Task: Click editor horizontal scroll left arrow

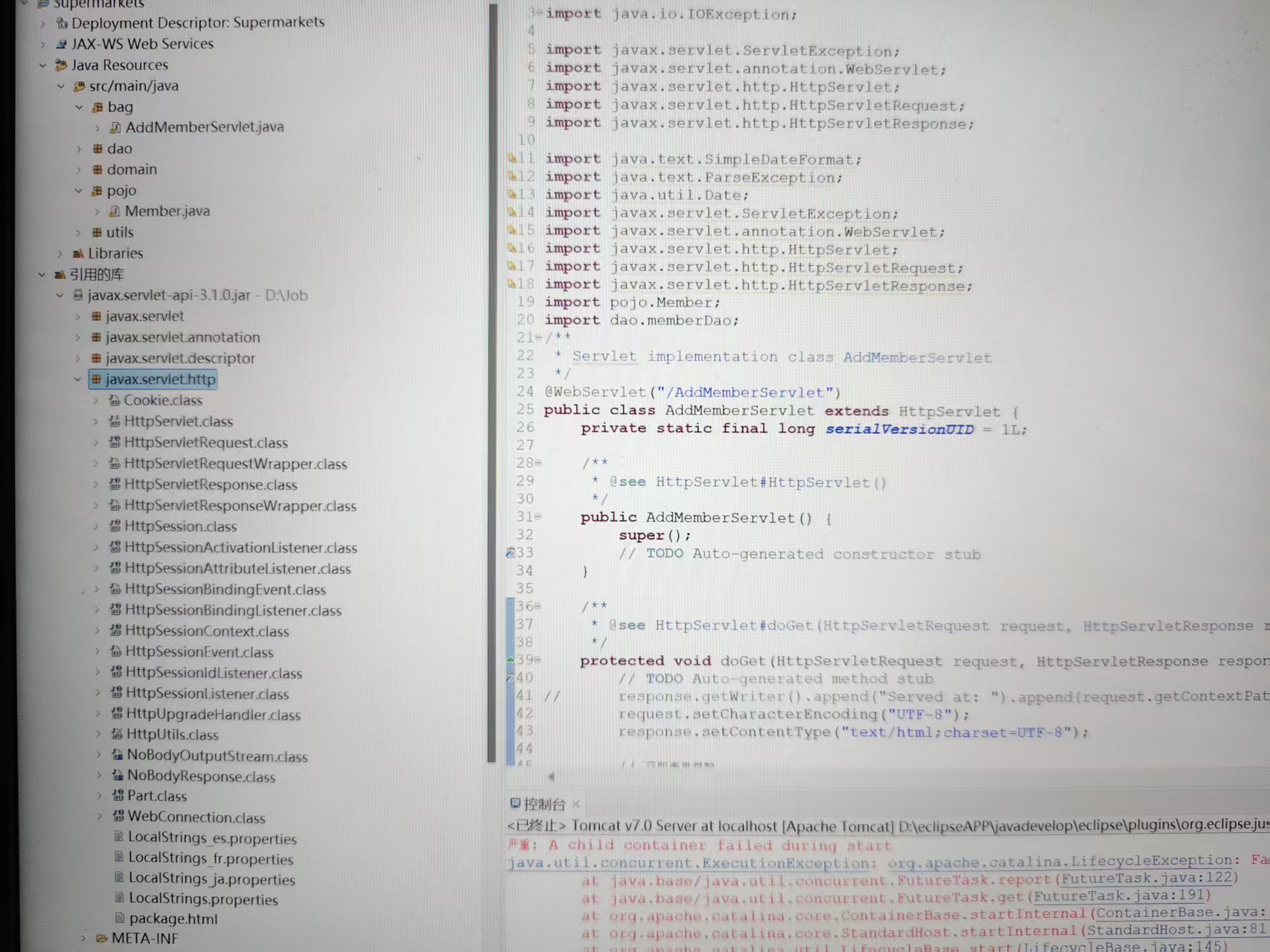Action: [x=551, y=776]
